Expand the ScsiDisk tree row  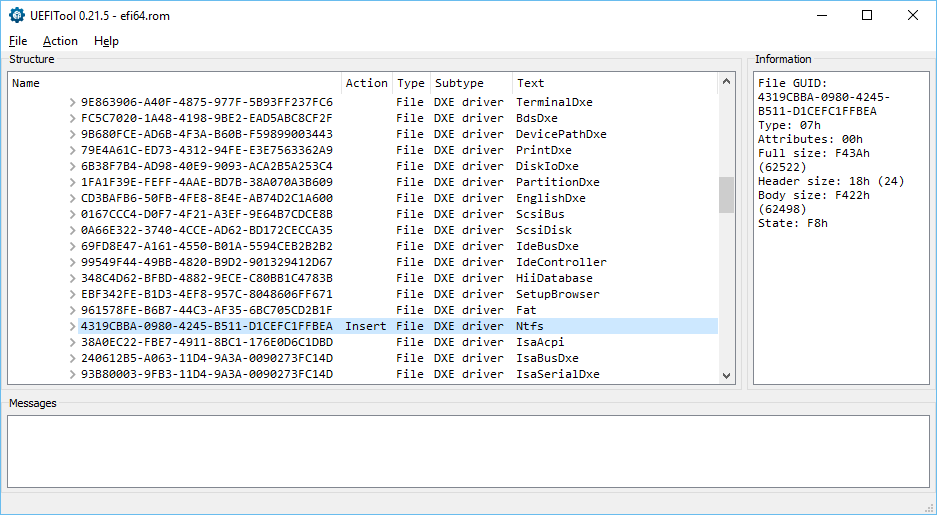pos(72,230)
